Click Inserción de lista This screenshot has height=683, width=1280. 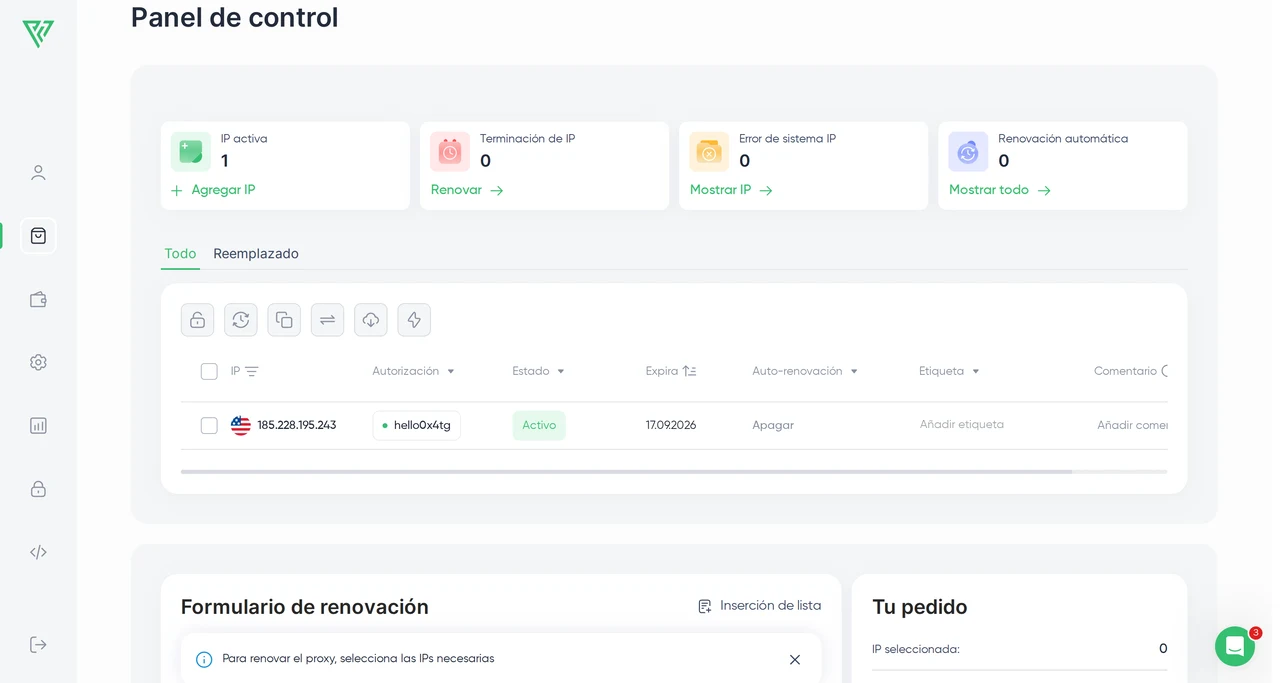(x=760, y=606)
